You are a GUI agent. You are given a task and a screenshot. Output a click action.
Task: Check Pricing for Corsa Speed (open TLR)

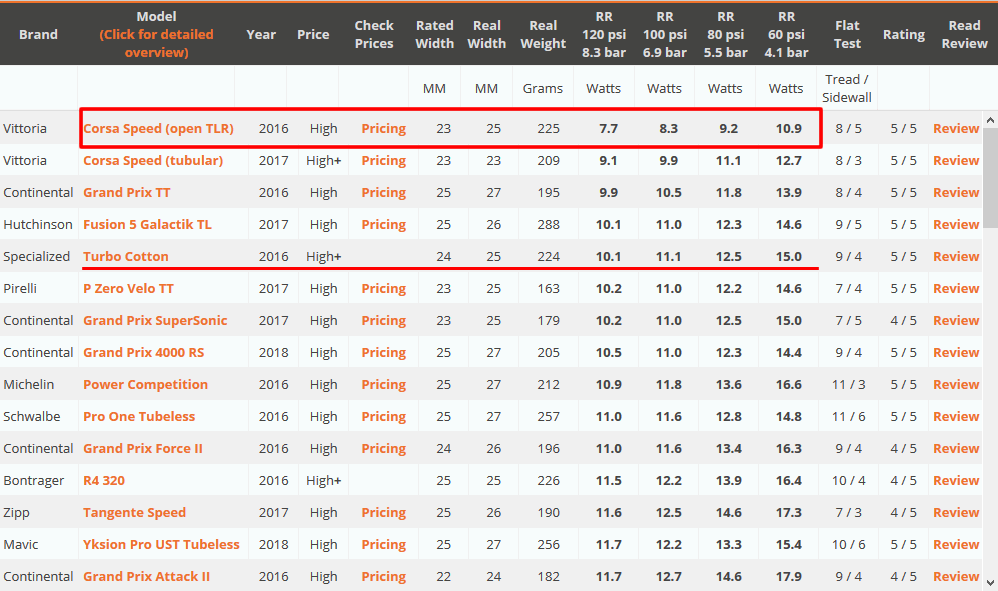coord(384,129)
